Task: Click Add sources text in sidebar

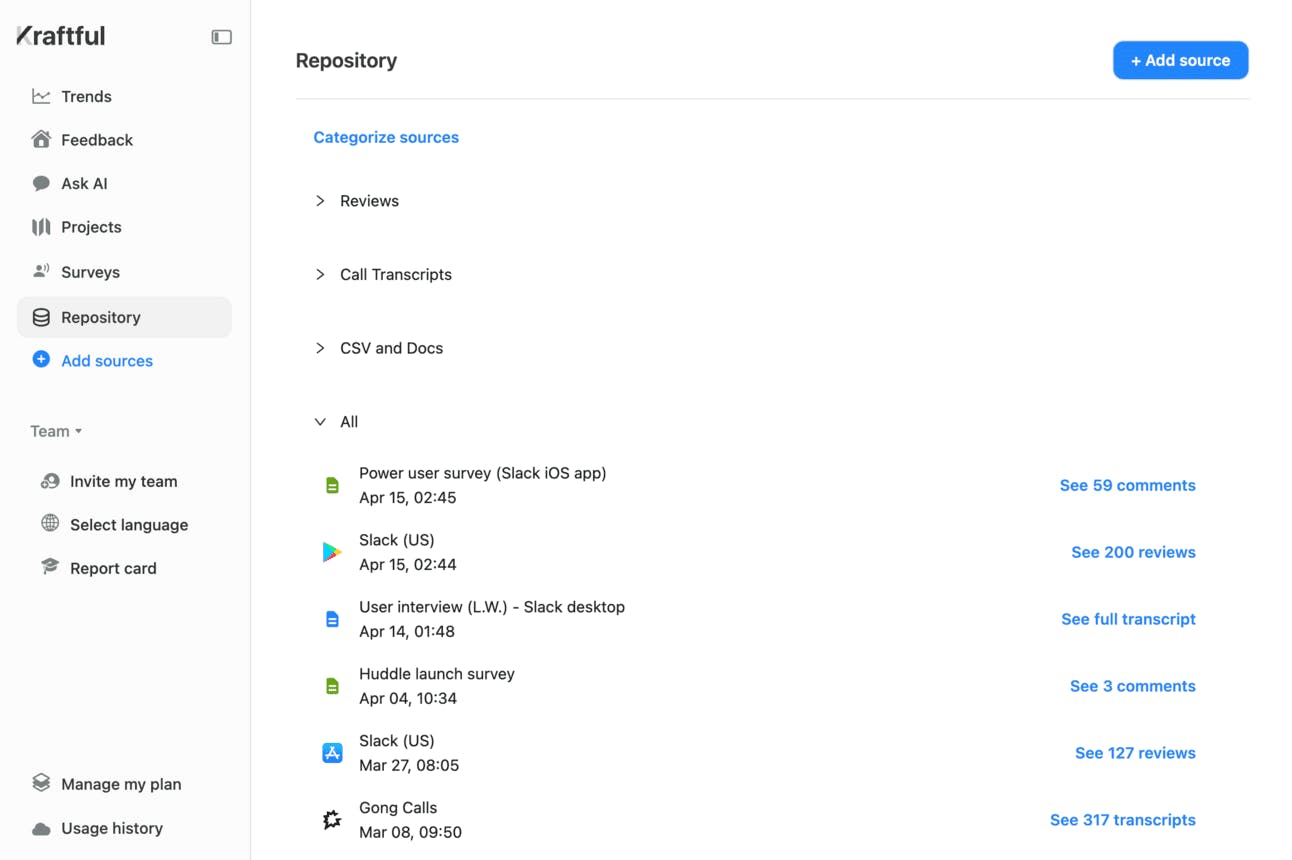Action: 107,361
